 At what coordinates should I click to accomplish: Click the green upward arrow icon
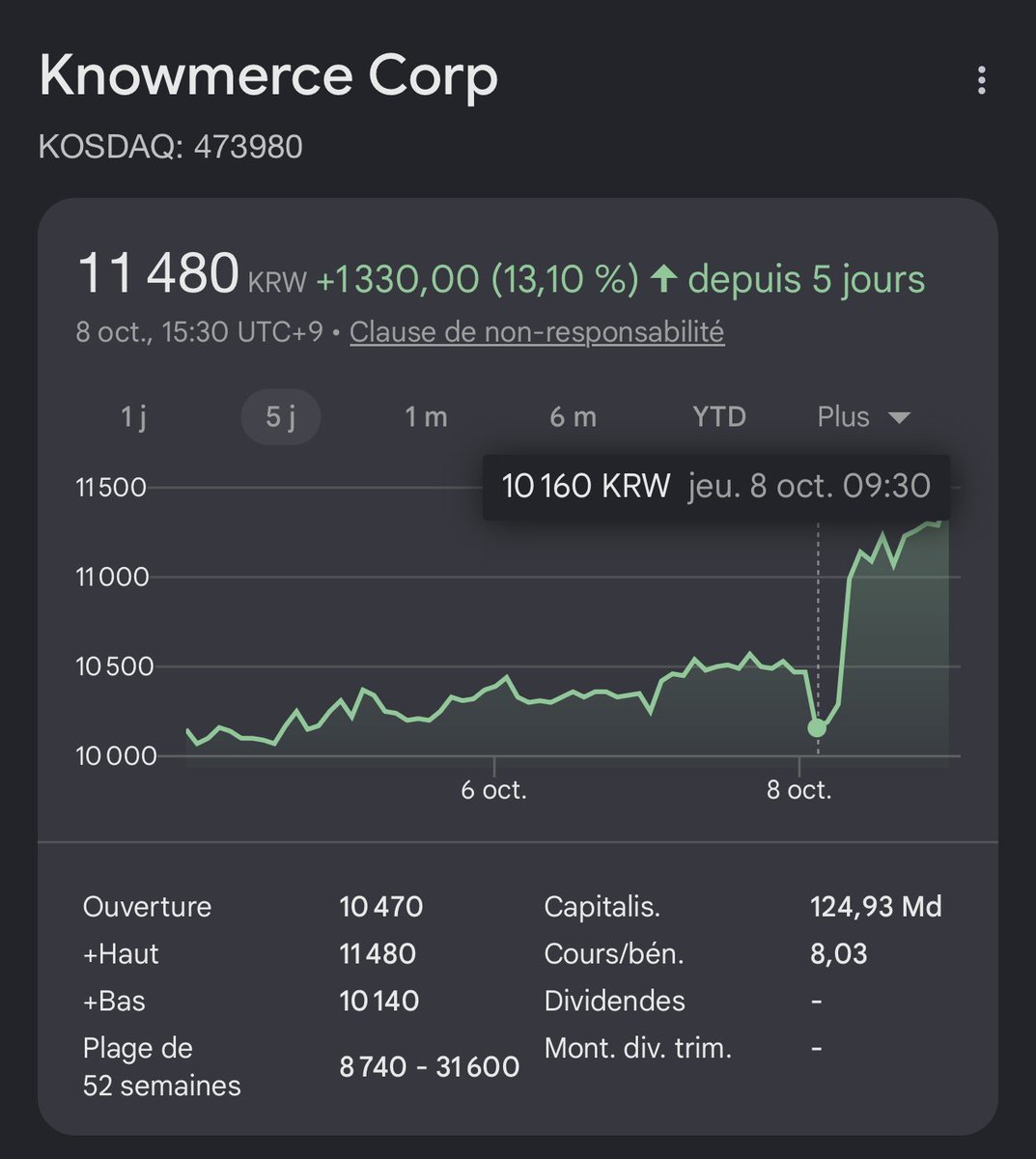point(663,279)
